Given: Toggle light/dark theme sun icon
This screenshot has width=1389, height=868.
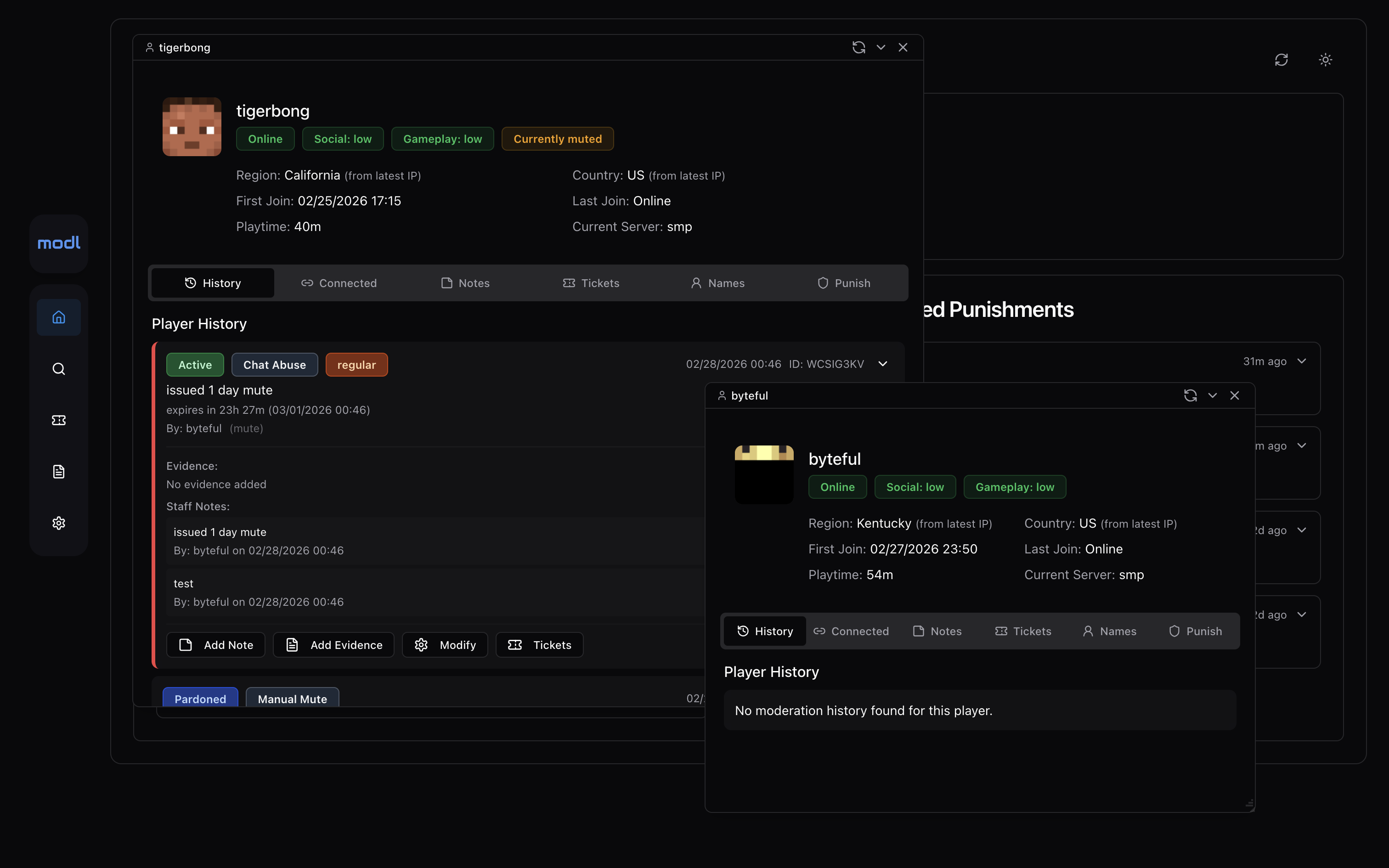Looking at the screenshot, I should [1325, 60].
